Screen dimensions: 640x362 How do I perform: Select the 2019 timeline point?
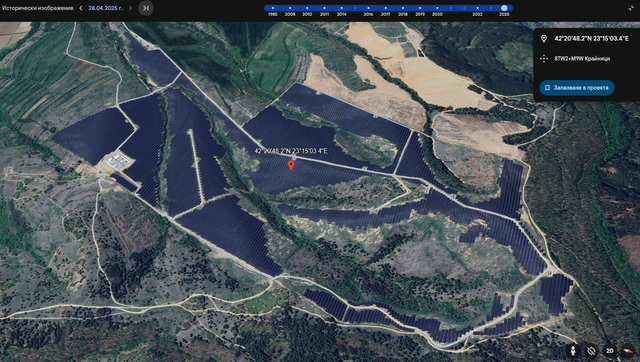tap(420, 8)
